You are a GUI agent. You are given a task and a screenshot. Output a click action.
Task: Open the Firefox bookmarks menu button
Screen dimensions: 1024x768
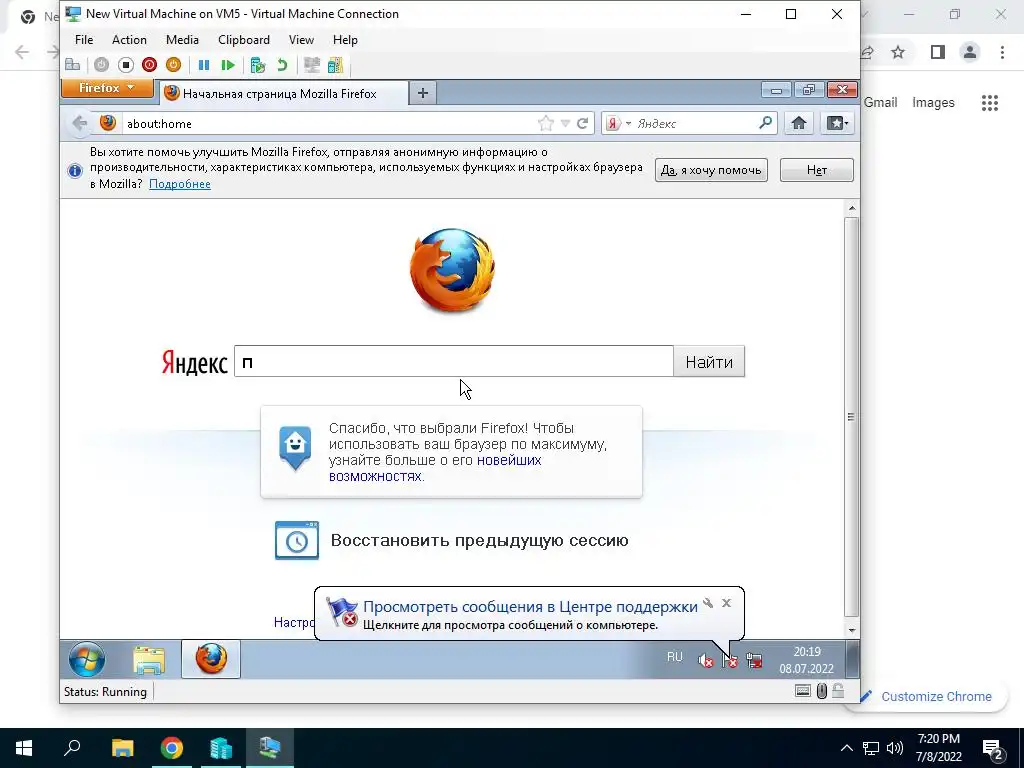click(x=837, y=123)
